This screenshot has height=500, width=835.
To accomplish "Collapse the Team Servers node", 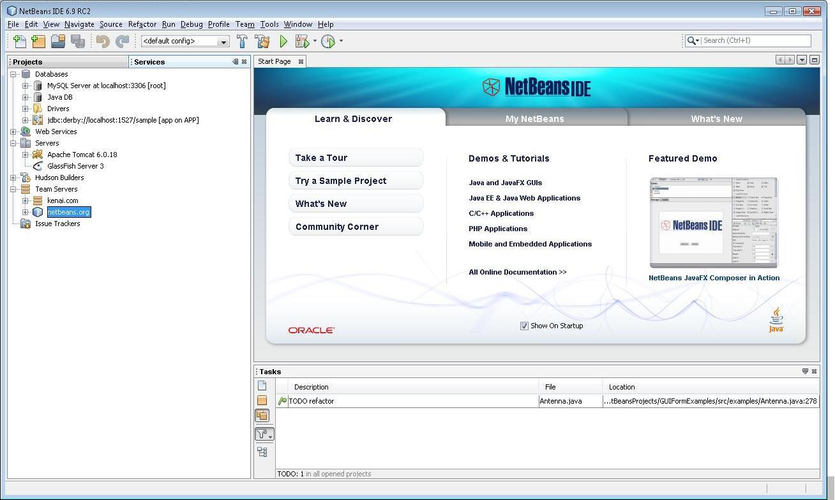I will click(x=13, y=189).
